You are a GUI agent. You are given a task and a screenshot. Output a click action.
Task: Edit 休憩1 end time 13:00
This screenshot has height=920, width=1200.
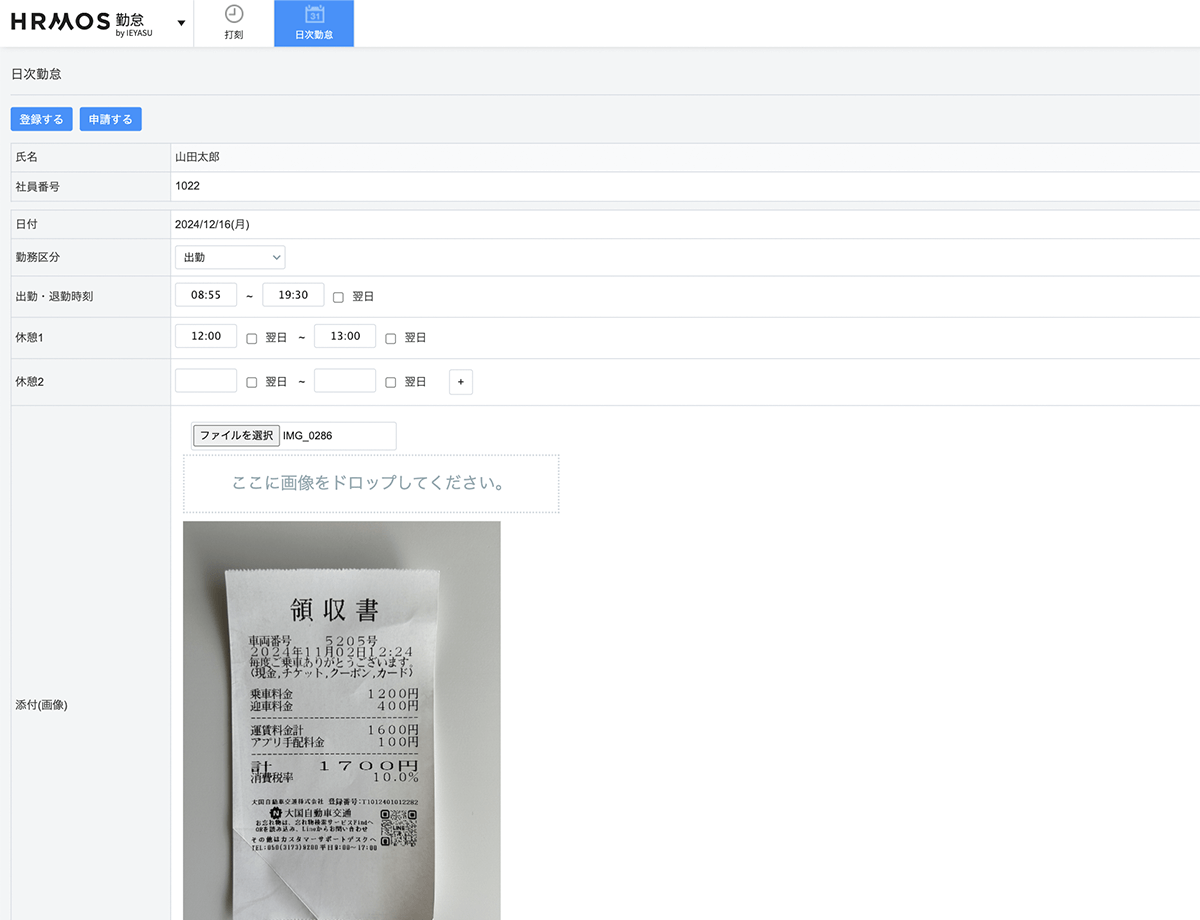tap(345, 336)
